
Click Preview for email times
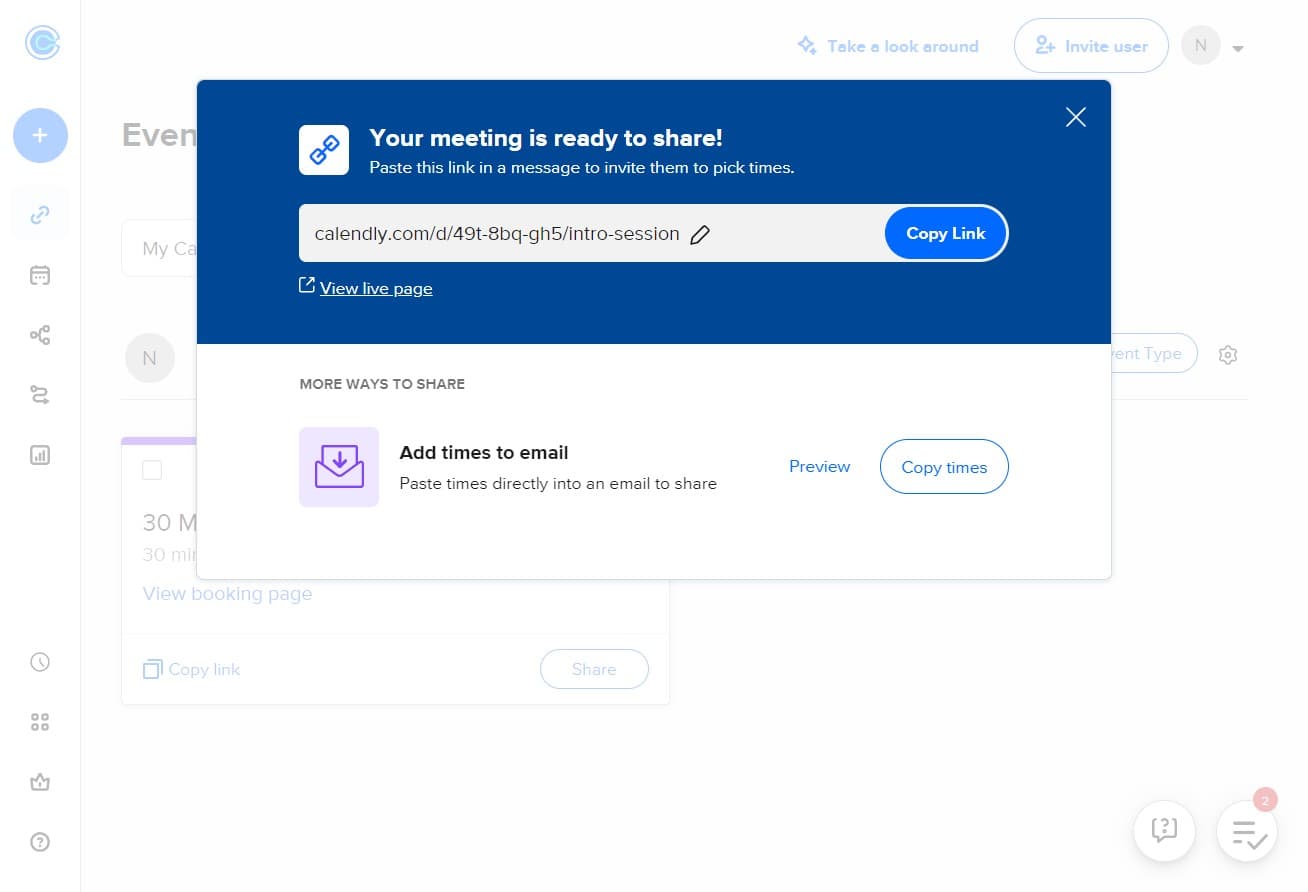tap(819, 467)
